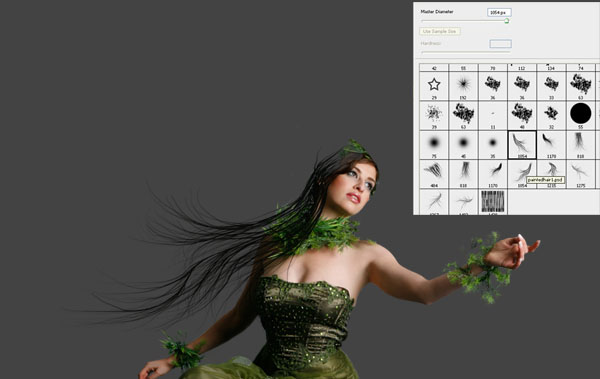
Task: Choose the soft round brush 45
Action: pos(463,145)
